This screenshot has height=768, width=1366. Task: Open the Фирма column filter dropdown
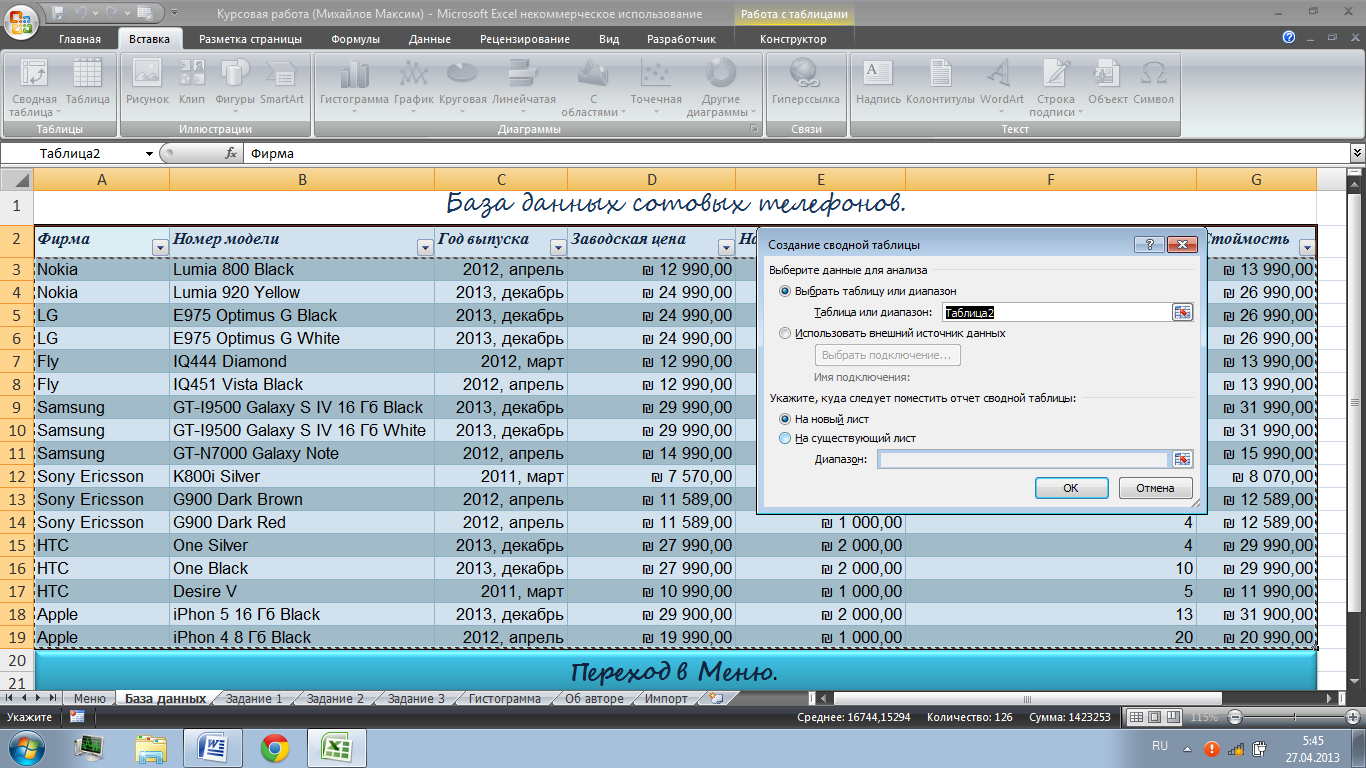click(x=159, y=247)
